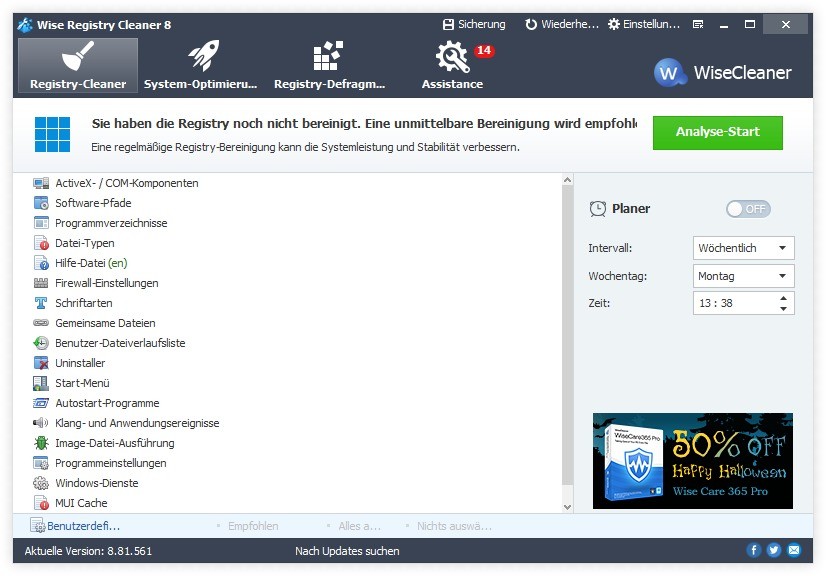The image size is (826, 576).
Task: Click the Klang- und Anwendungsereignisse speaker icon
Action: (x=41, y=423)
